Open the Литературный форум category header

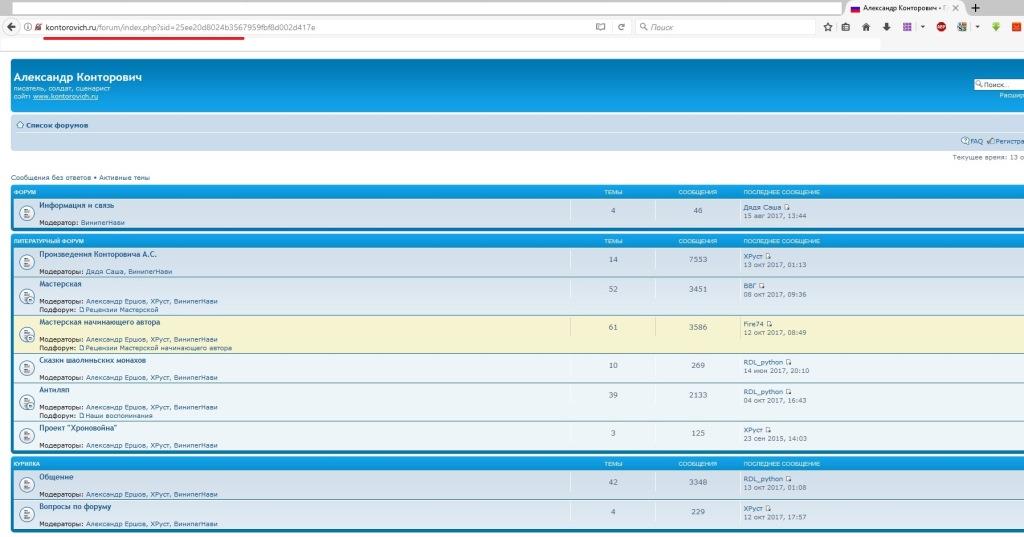tap(48, 241)
